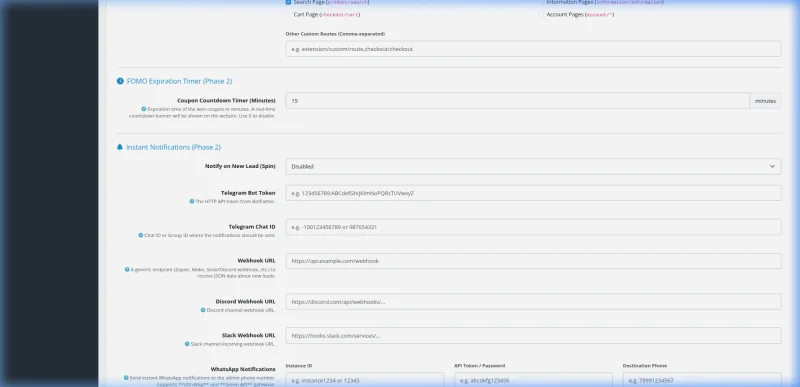
Task: Click the 'Slack Webhook URL' label
Action: (x=248, y=336)
